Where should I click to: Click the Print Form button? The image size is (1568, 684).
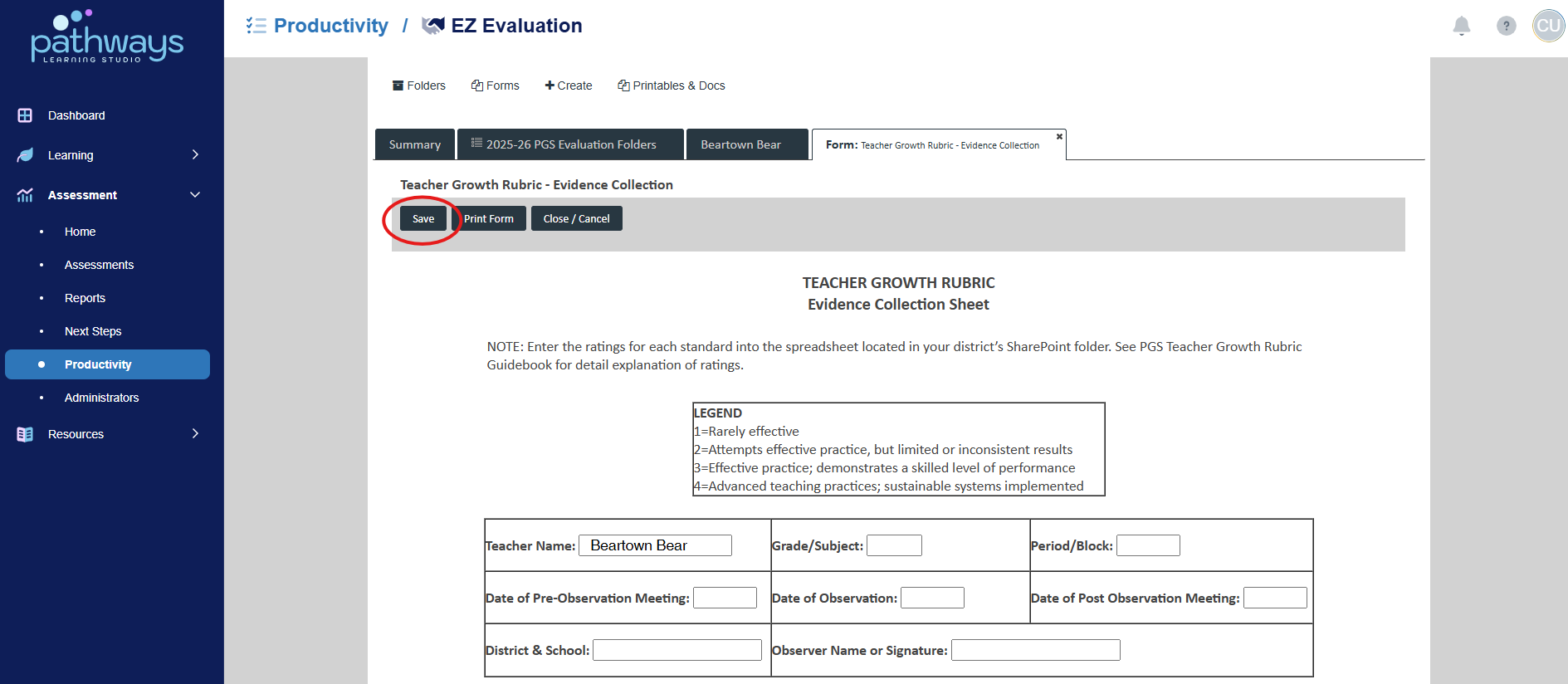click(489, 218)
